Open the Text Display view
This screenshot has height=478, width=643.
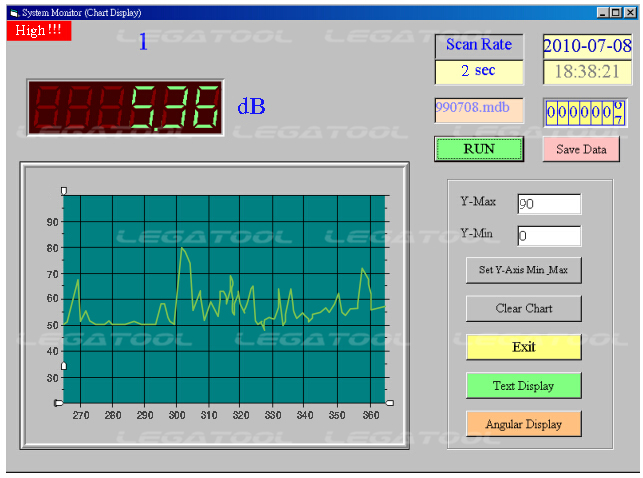[524, 385]
